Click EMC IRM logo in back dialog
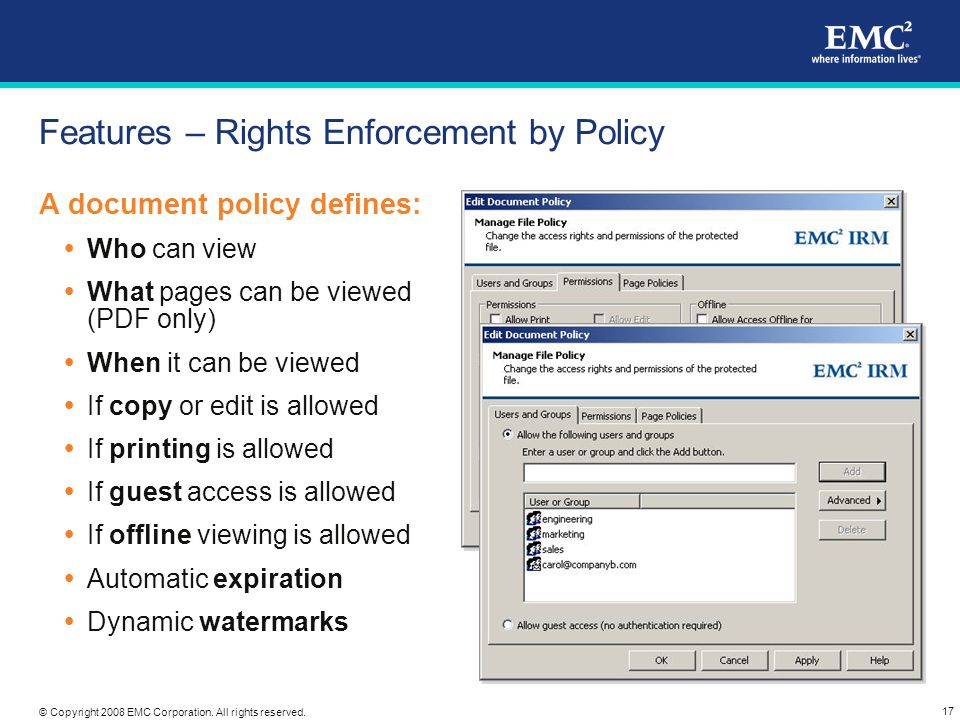This screenshot has height=720, width=960. [841, 238]
